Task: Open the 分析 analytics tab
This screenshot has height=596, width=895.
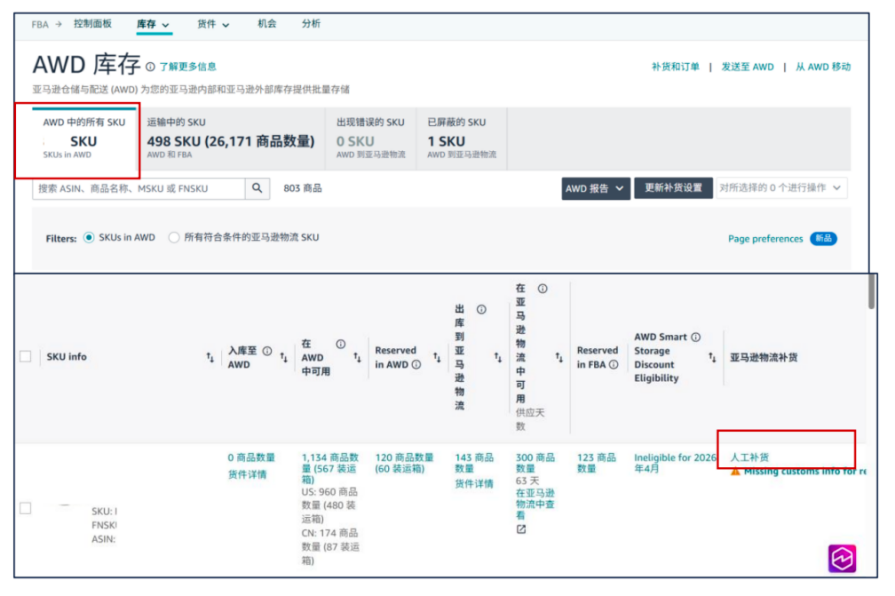Action: tap(311, 23)
